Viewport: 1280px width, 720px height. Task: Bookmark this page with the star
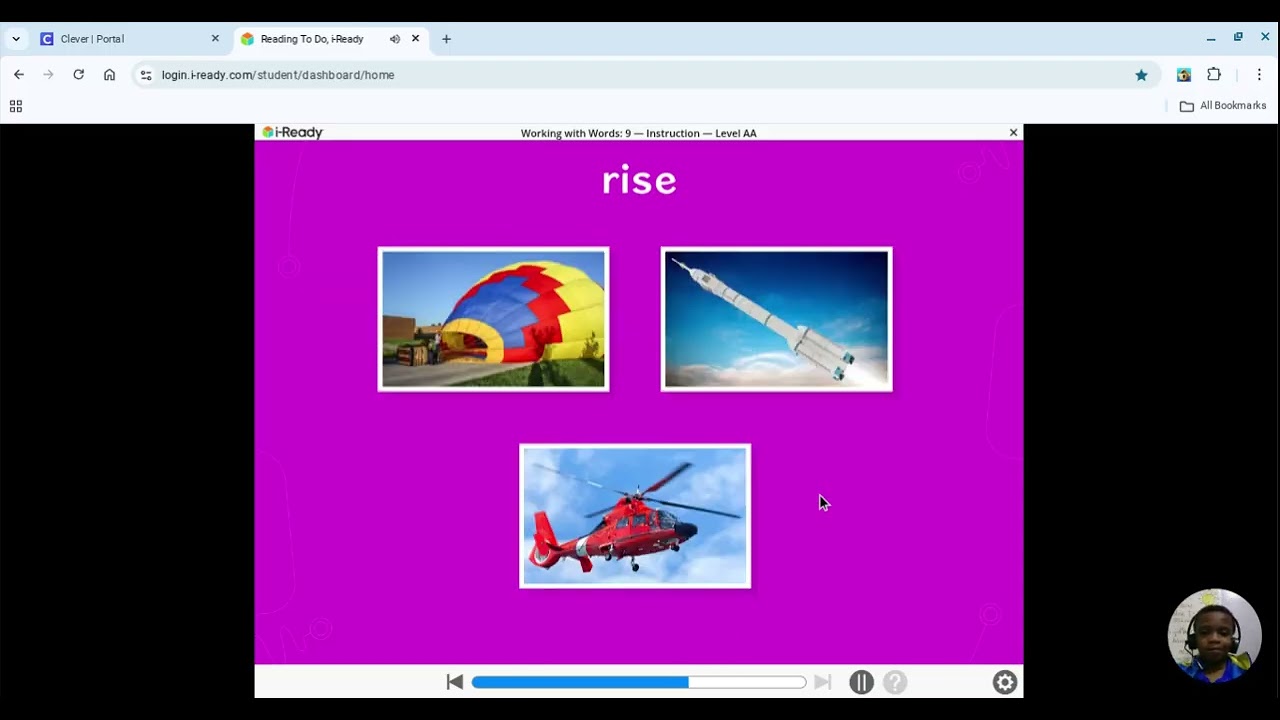click(x=1141, y=75)
